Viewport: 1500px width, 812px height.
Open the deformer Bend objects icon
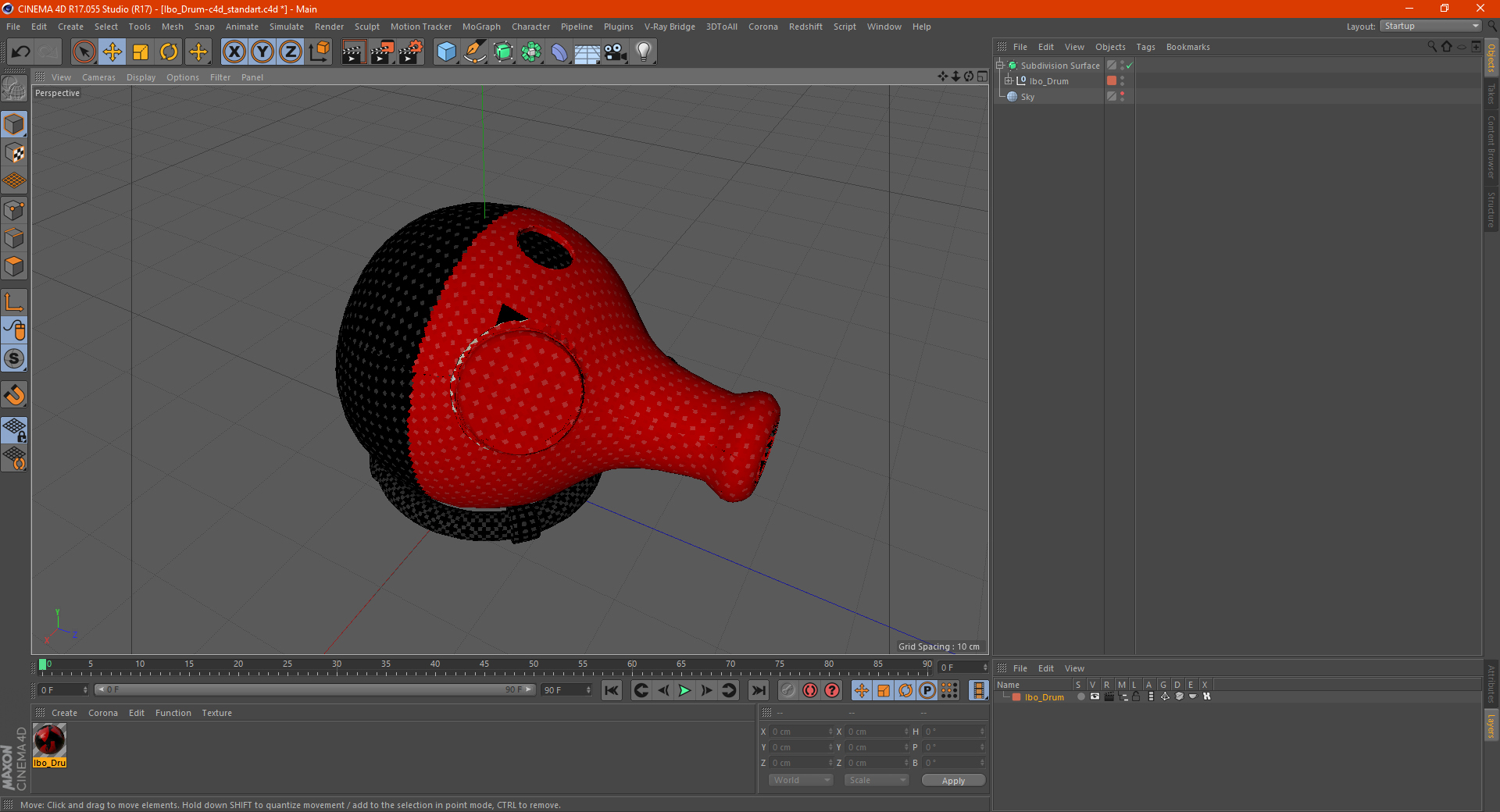click(559, 52)
